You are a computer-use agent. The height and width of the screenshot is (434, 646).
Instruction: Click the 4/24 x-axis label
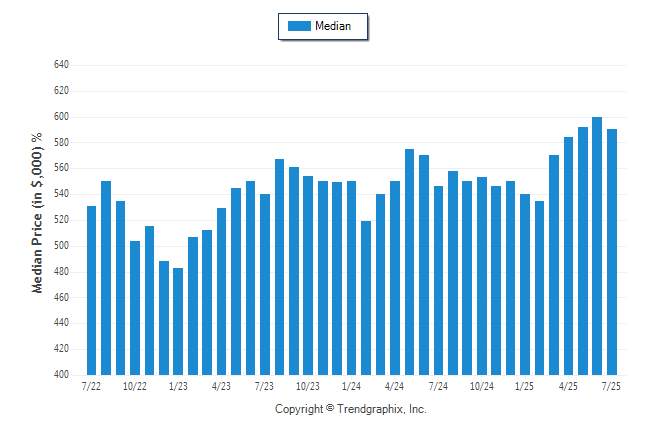click(x=394, y=386)
